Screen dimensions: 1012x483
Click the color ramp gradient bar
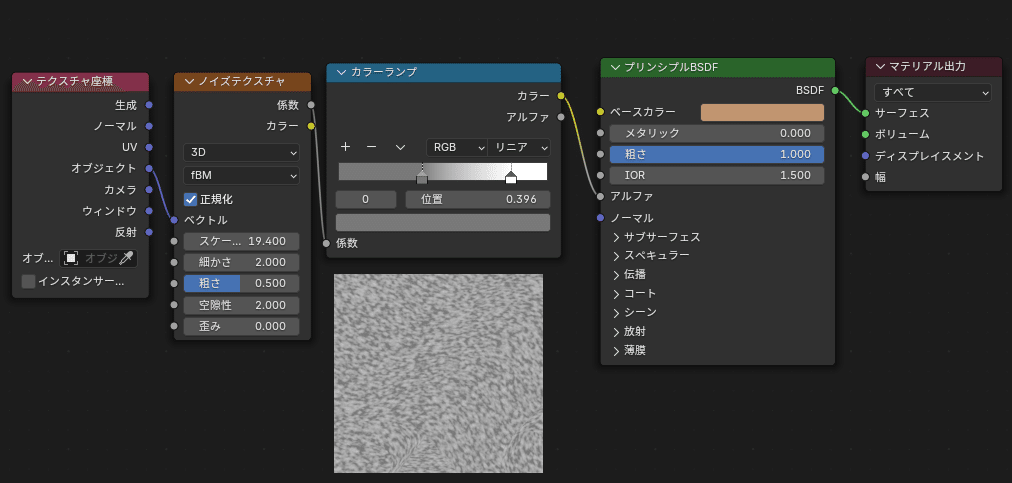pyautogui.click(x=443, y=171)
